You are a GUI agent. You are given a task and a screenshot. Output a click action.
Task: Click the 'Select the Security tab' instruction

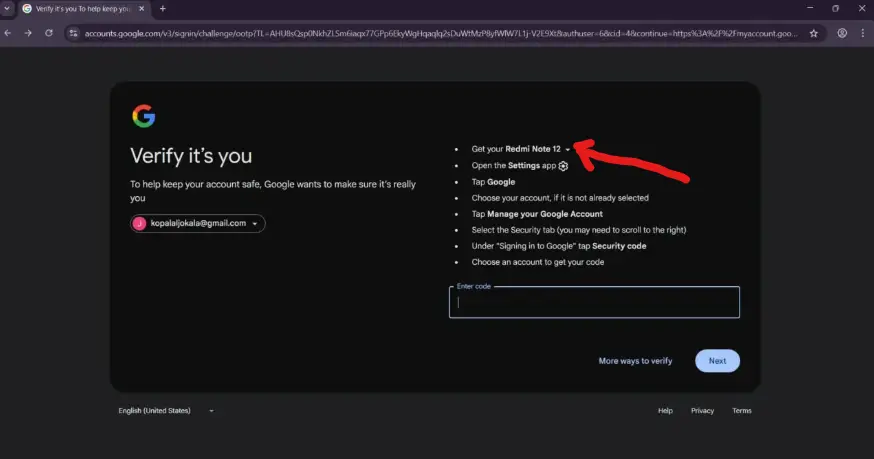(579, 230)
